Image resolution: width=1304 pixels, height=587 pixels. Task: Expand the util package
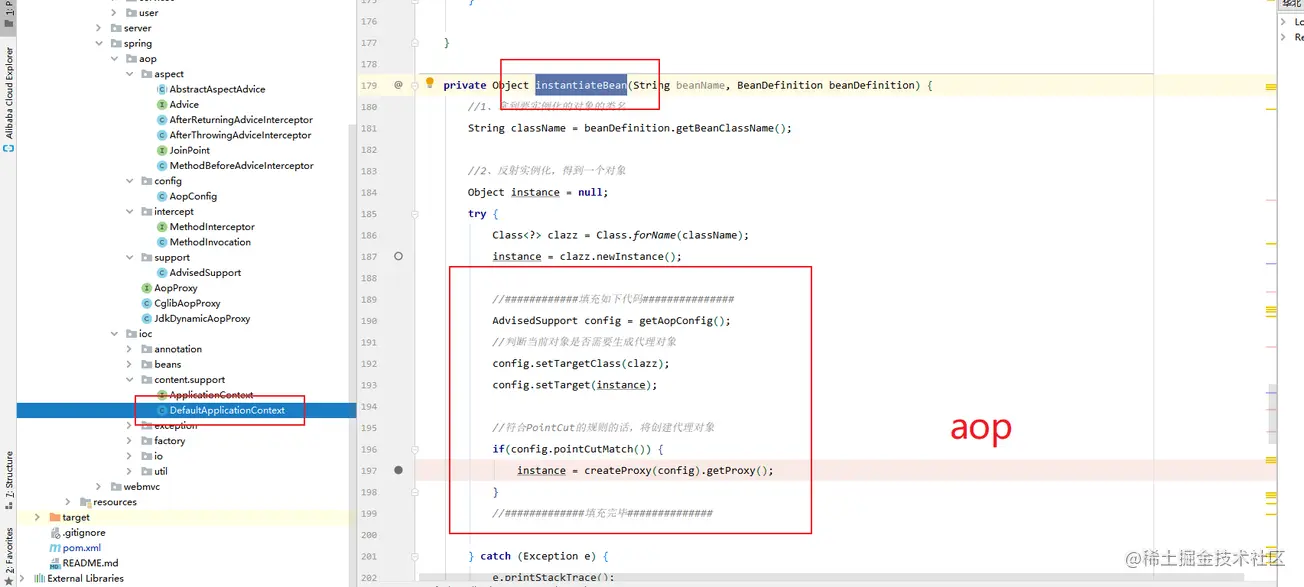click(129, 471)
